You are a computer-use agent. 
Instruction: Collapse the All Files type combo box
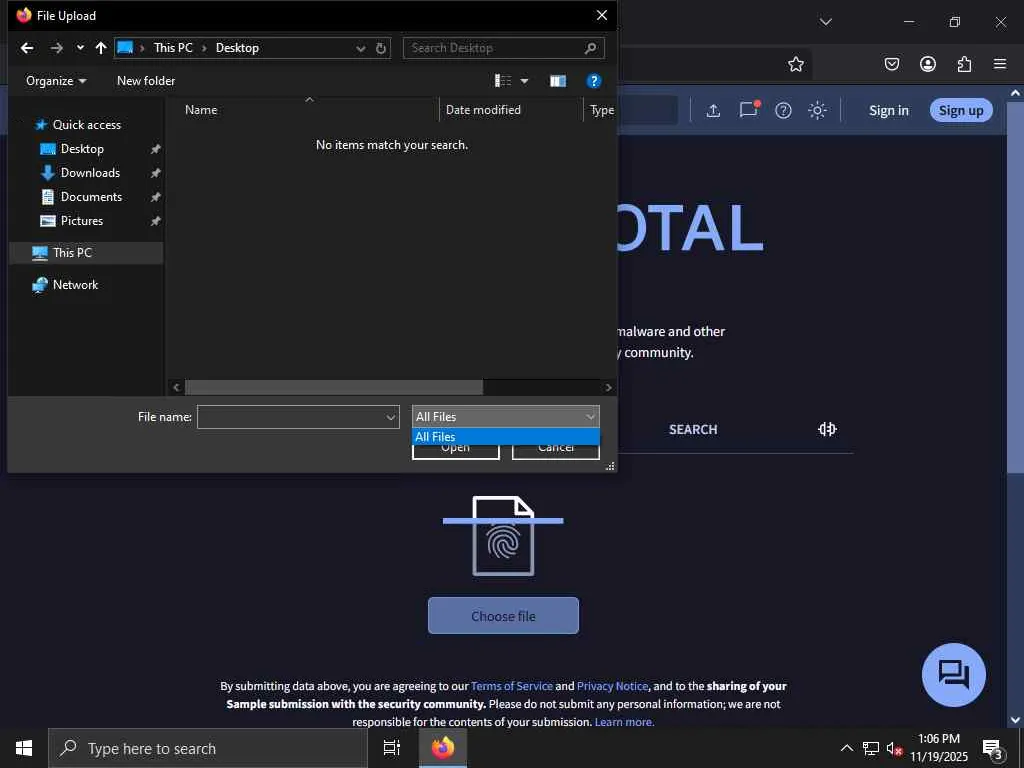tap(505, 417)
